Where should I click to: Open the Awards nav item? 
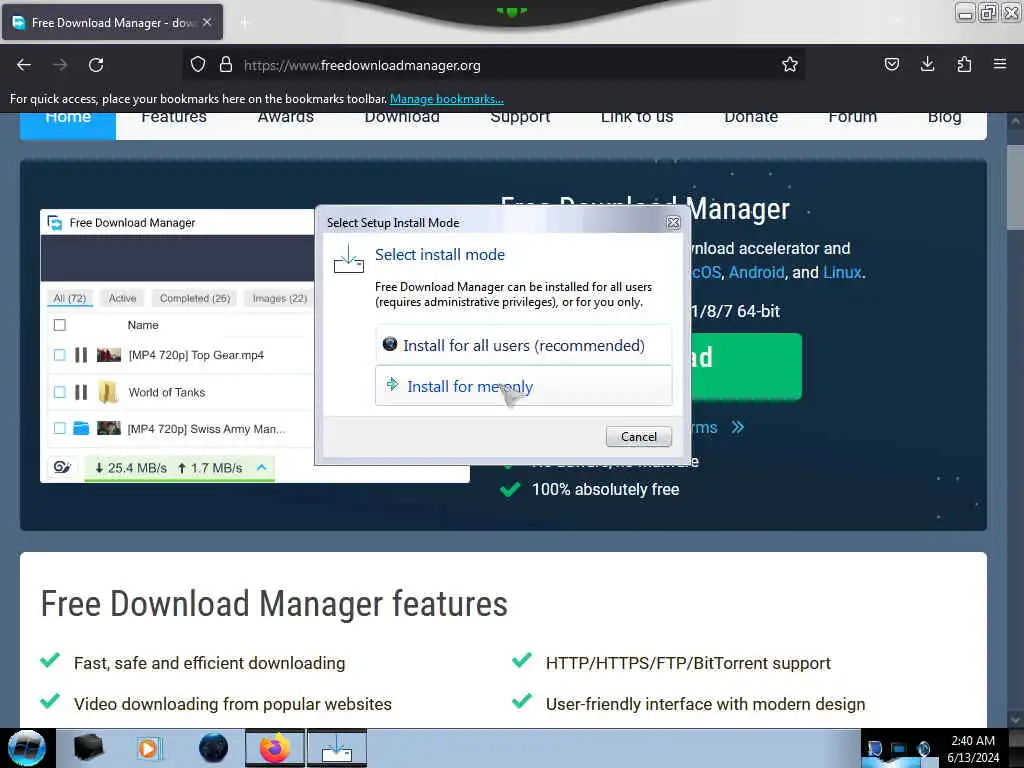(285, 118)
